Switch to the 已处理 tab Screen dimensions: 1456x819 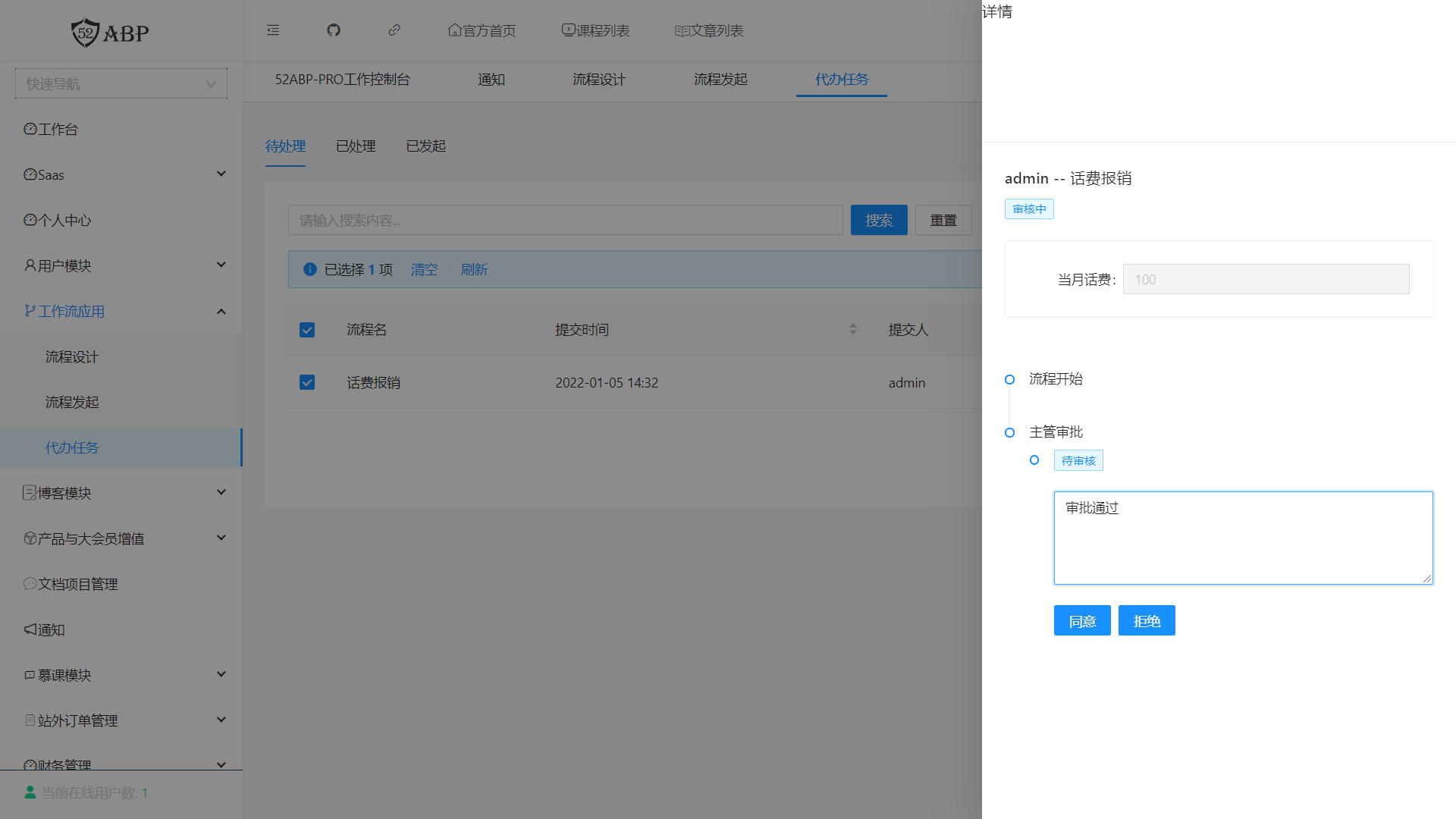click(356, 146)
